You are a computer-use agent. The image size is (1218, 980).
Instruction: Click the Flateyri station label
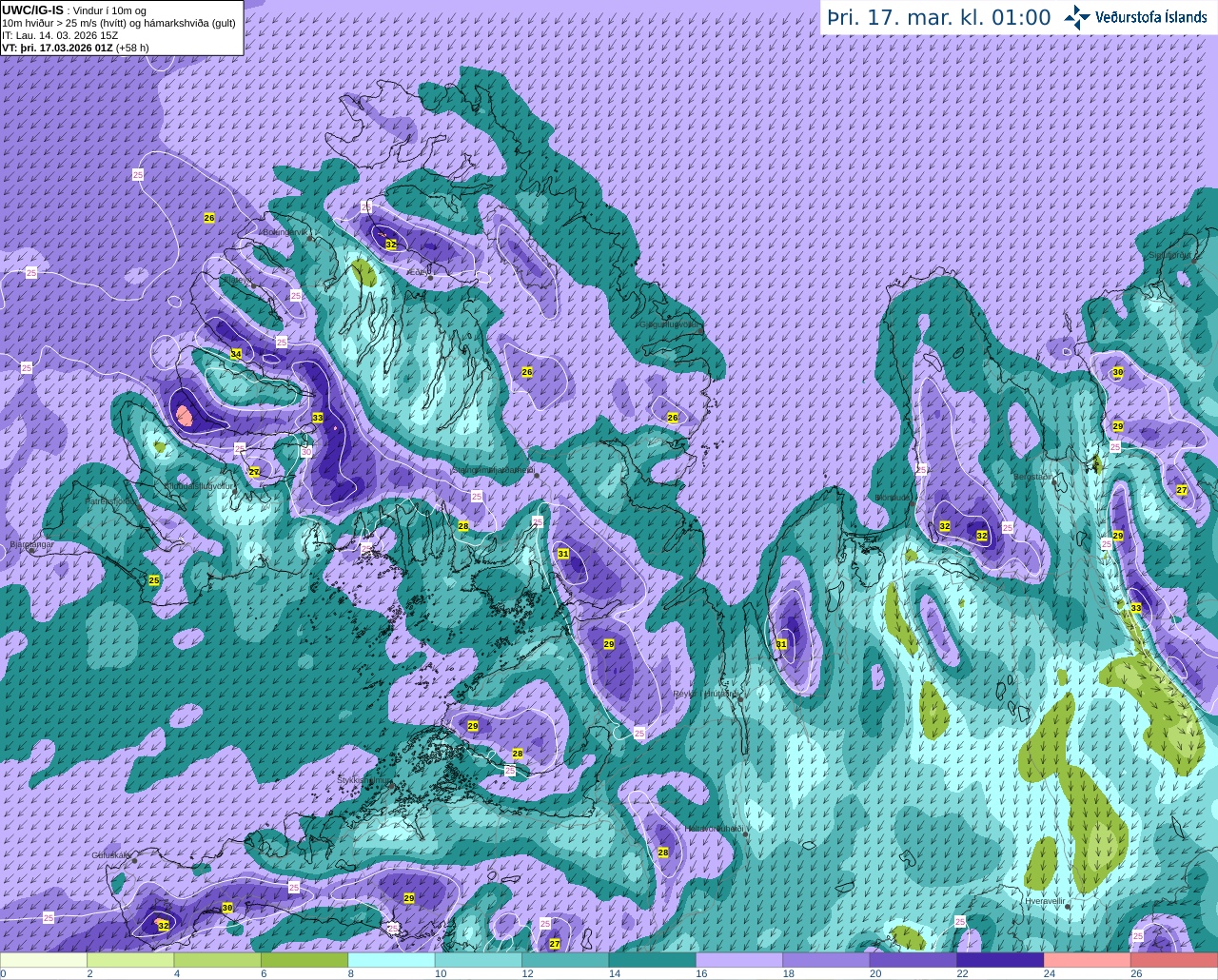(239, 281)
